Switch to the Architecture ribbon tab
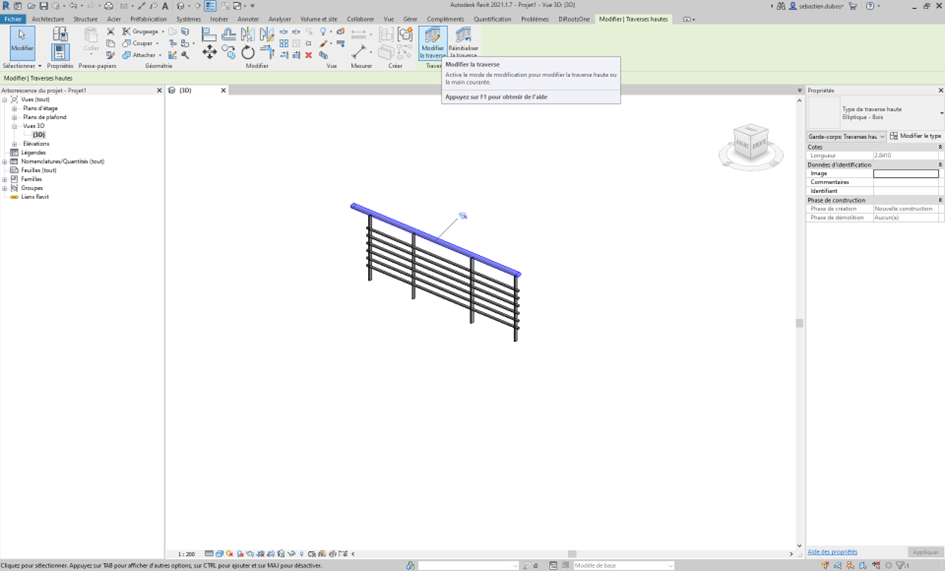 pyautogui.click(x=48, y=19)
